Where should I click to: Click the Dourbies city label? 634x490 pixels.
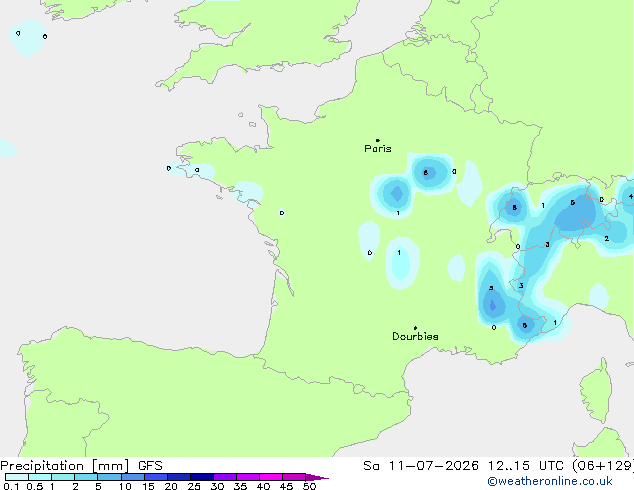415,336
